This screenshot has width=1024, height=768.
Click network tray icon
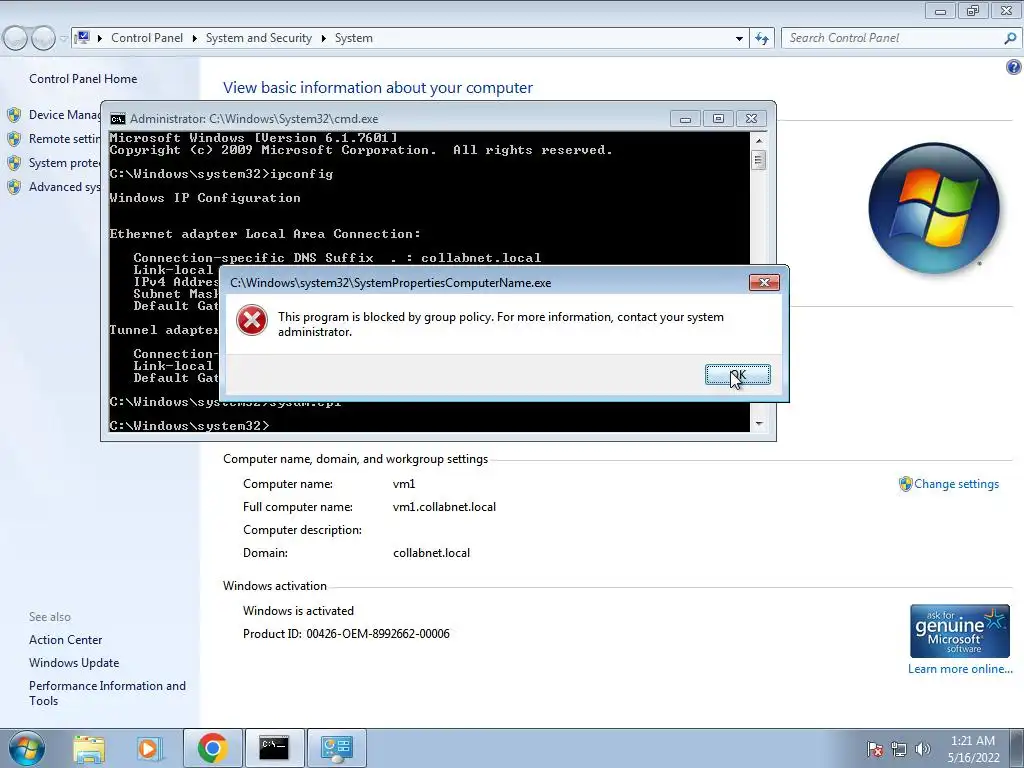coord(899,749)
